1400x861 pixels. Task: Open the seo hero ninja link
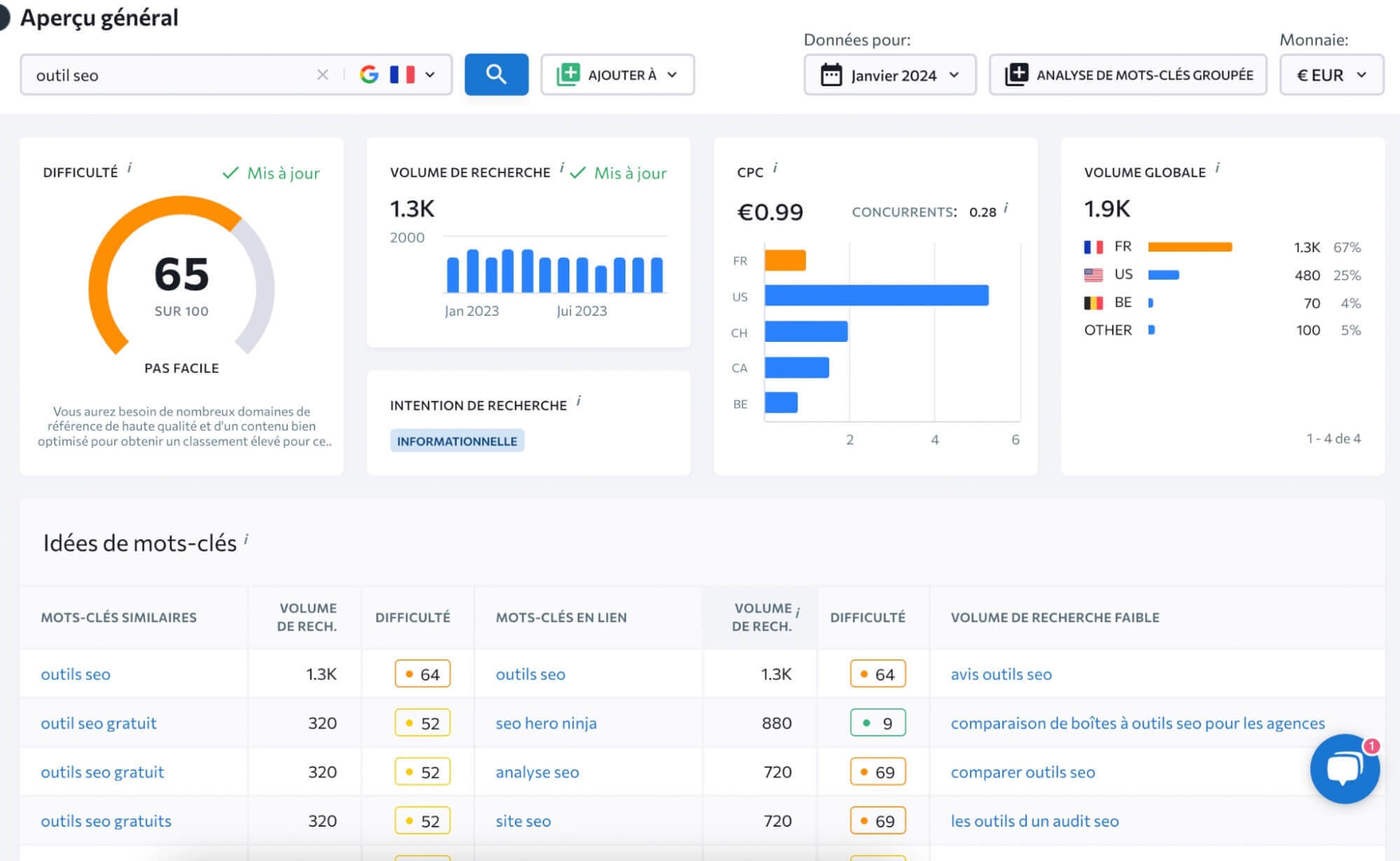(x=546, y=723)
